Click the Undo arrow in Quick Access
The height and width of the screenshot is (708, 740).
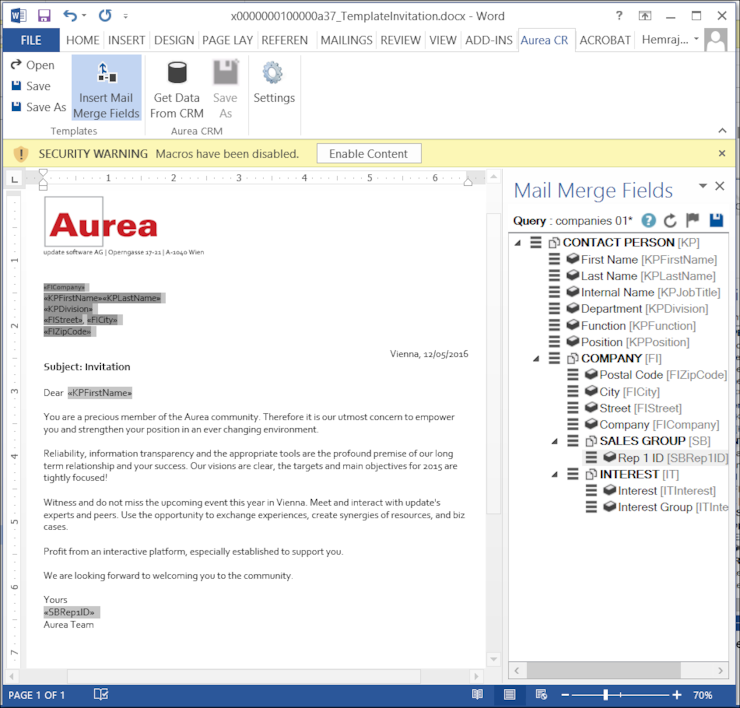[x=70, y=16]
